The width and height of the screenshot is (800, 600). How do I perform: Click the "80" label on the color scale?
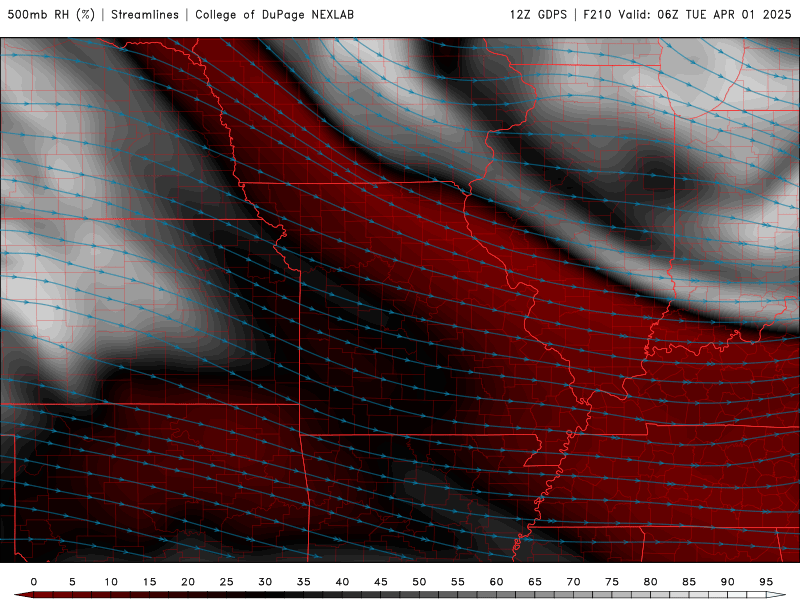(650, 582)
